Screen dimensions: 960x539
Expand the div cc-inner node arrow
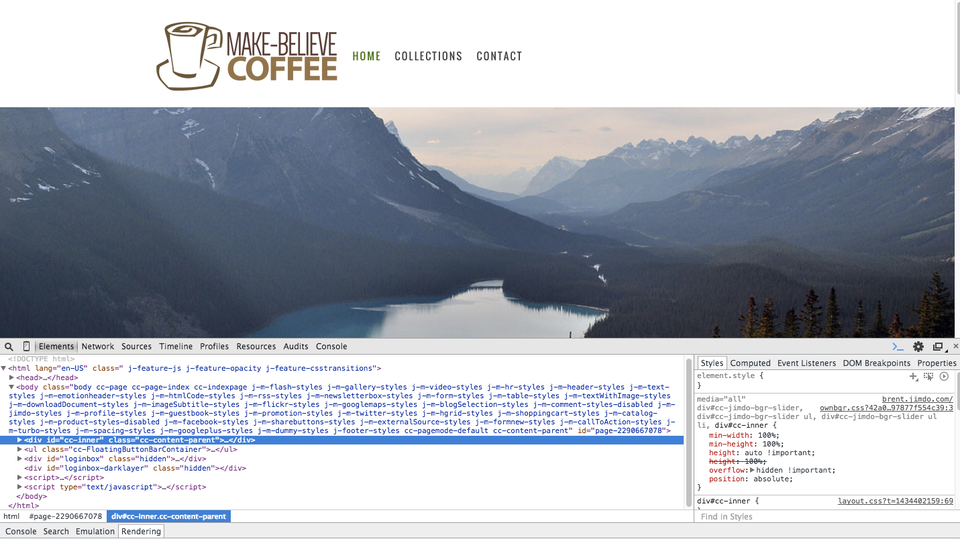(20, 440)
